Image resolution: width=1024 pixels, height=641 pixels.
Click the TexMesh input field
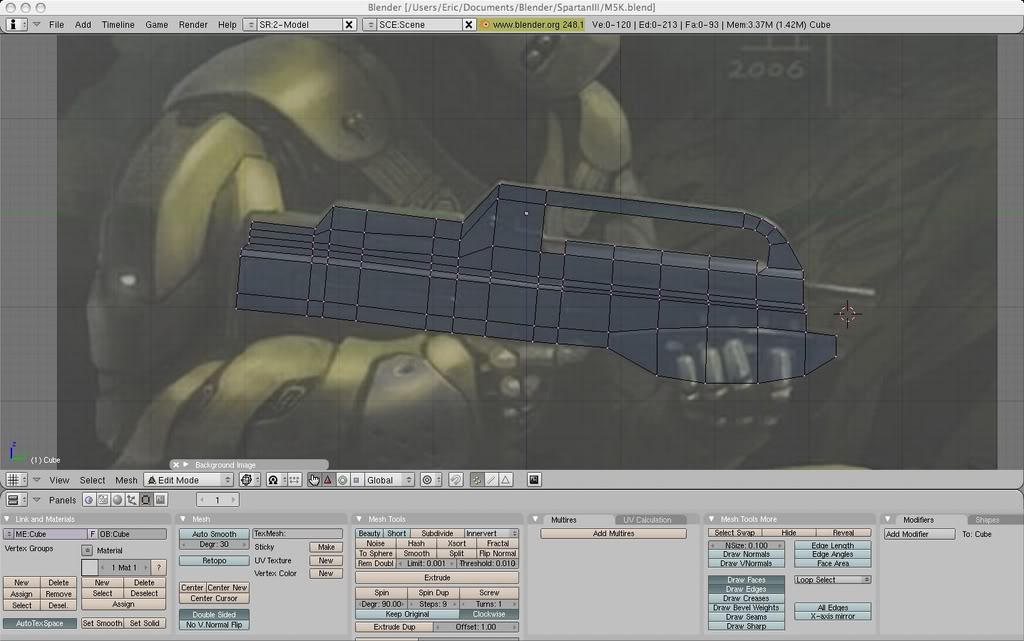298,534
